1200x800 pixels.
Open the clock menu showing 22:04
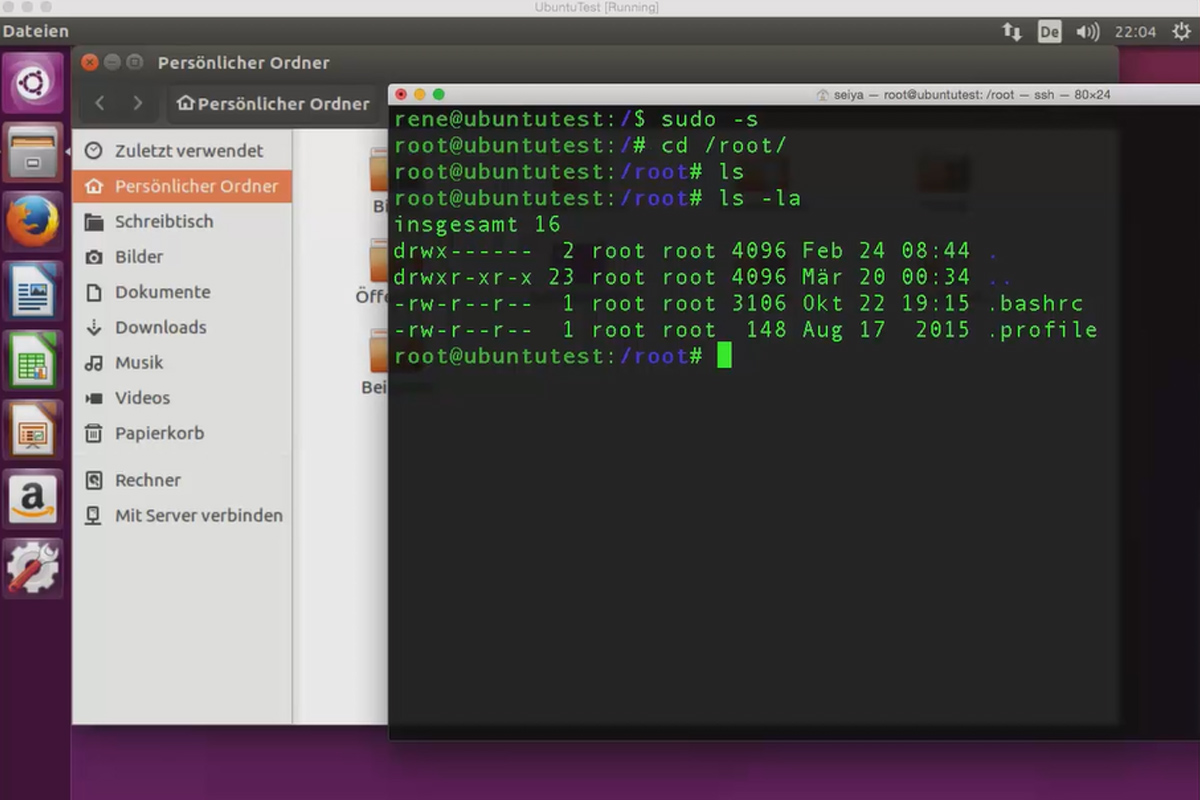[1136, 31]
